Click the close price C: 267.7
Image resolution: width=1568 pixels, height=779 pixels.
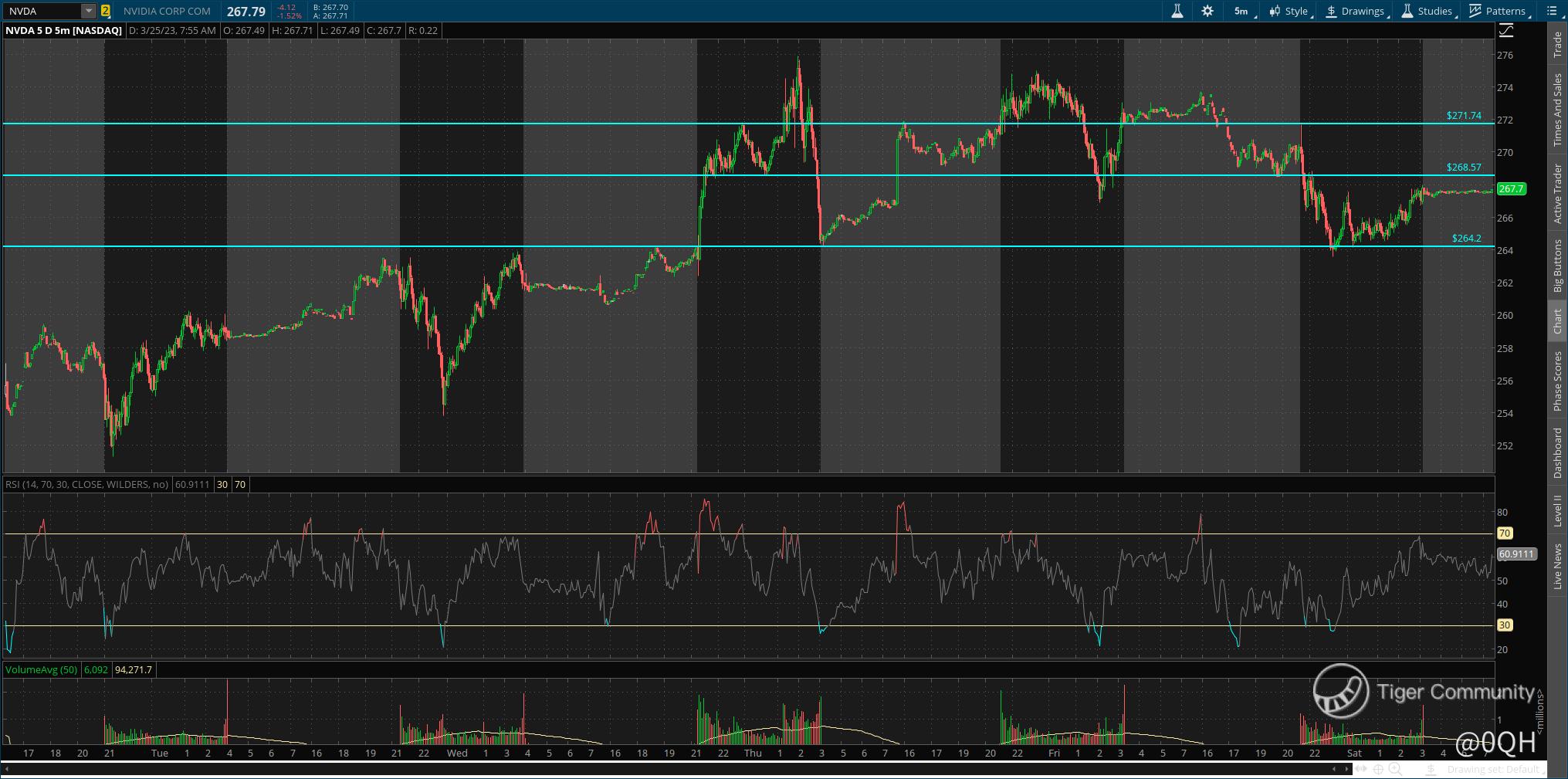pyautogui.click(x=384, y=30)
